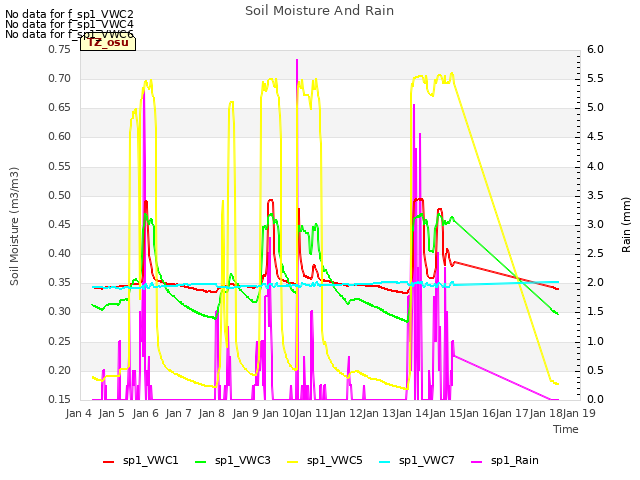Click the 0.15 left axis value
Screen dimensions: 640x480
pos(59,399)
